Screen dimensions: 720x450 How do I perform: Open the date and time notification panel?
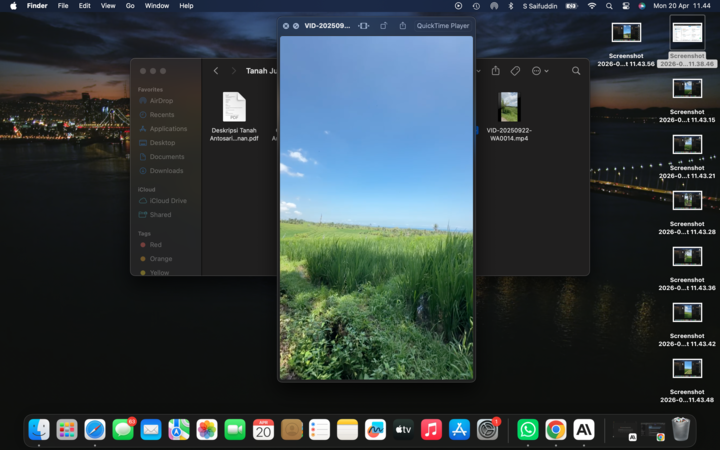click(680, 6)
